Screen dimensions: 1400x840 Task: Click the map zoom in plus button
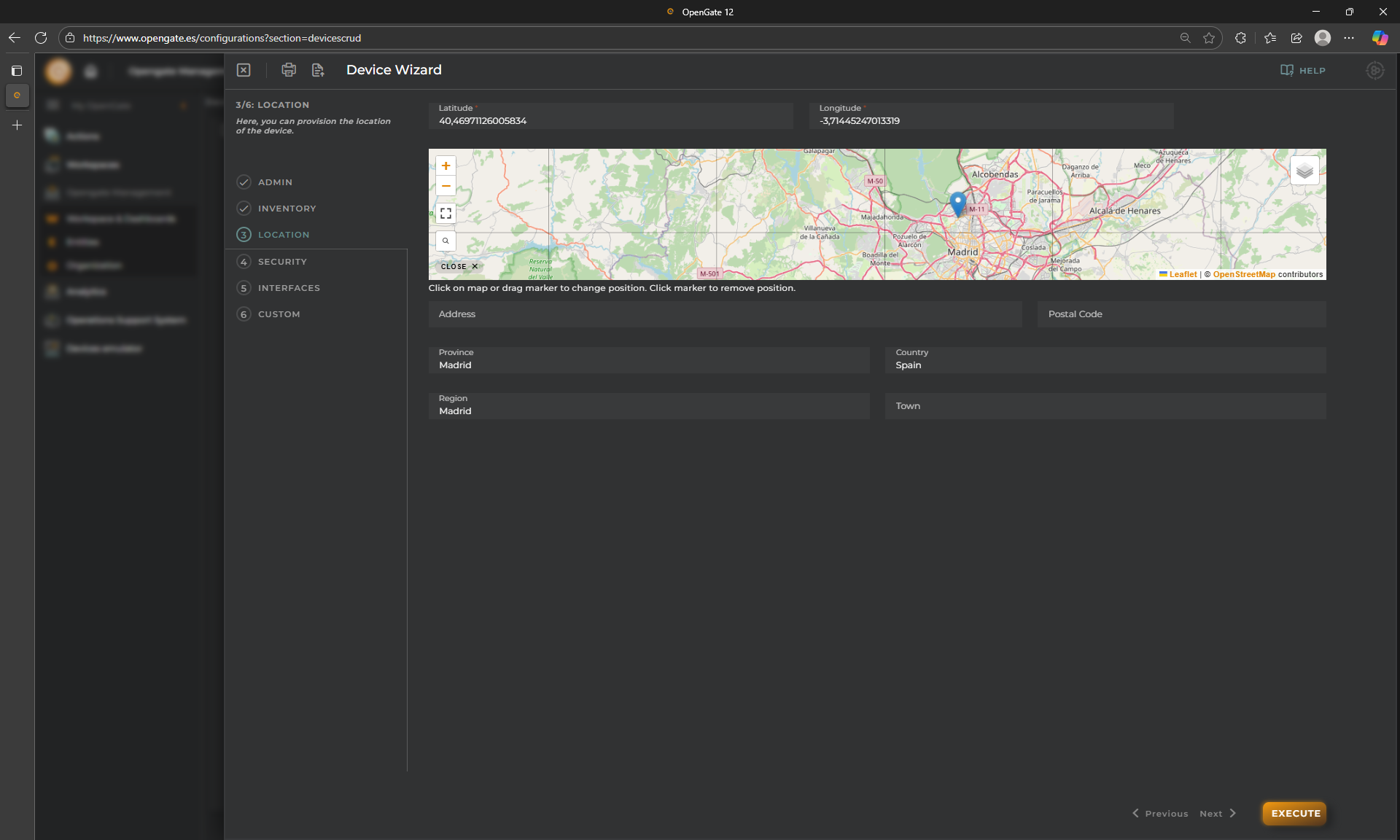[x=446, y=166]
